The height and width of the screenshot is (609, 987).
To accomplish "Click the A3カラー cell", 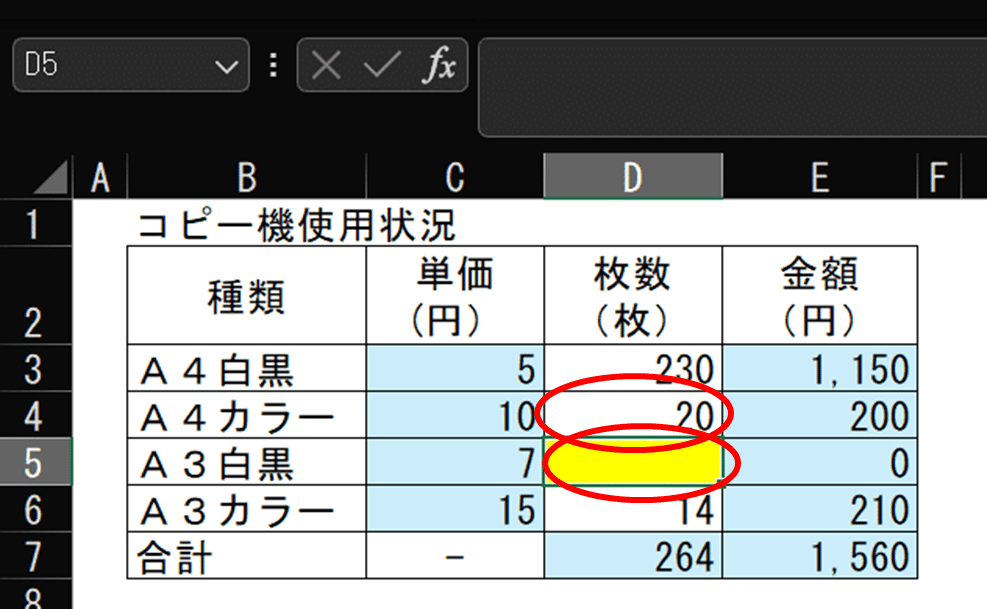I will click(x=247, y=509).
